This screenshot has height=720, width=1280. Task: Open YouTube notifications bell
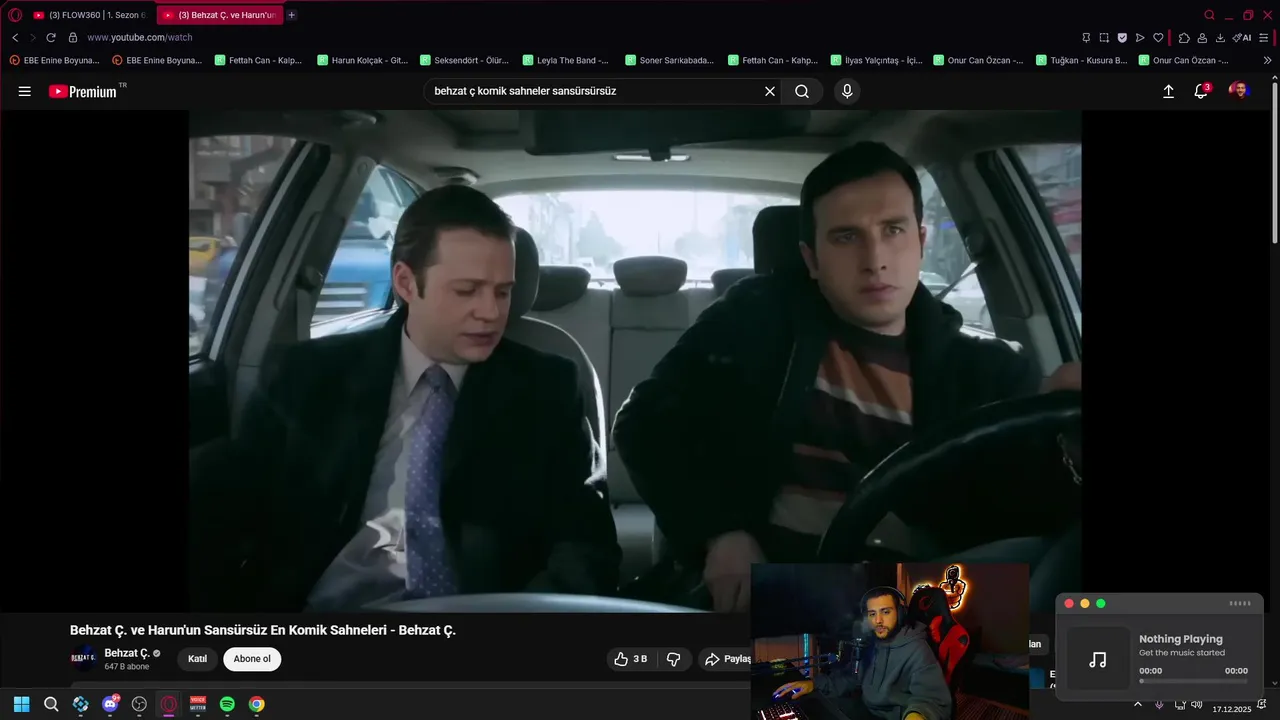click(x=1202, y=91)
